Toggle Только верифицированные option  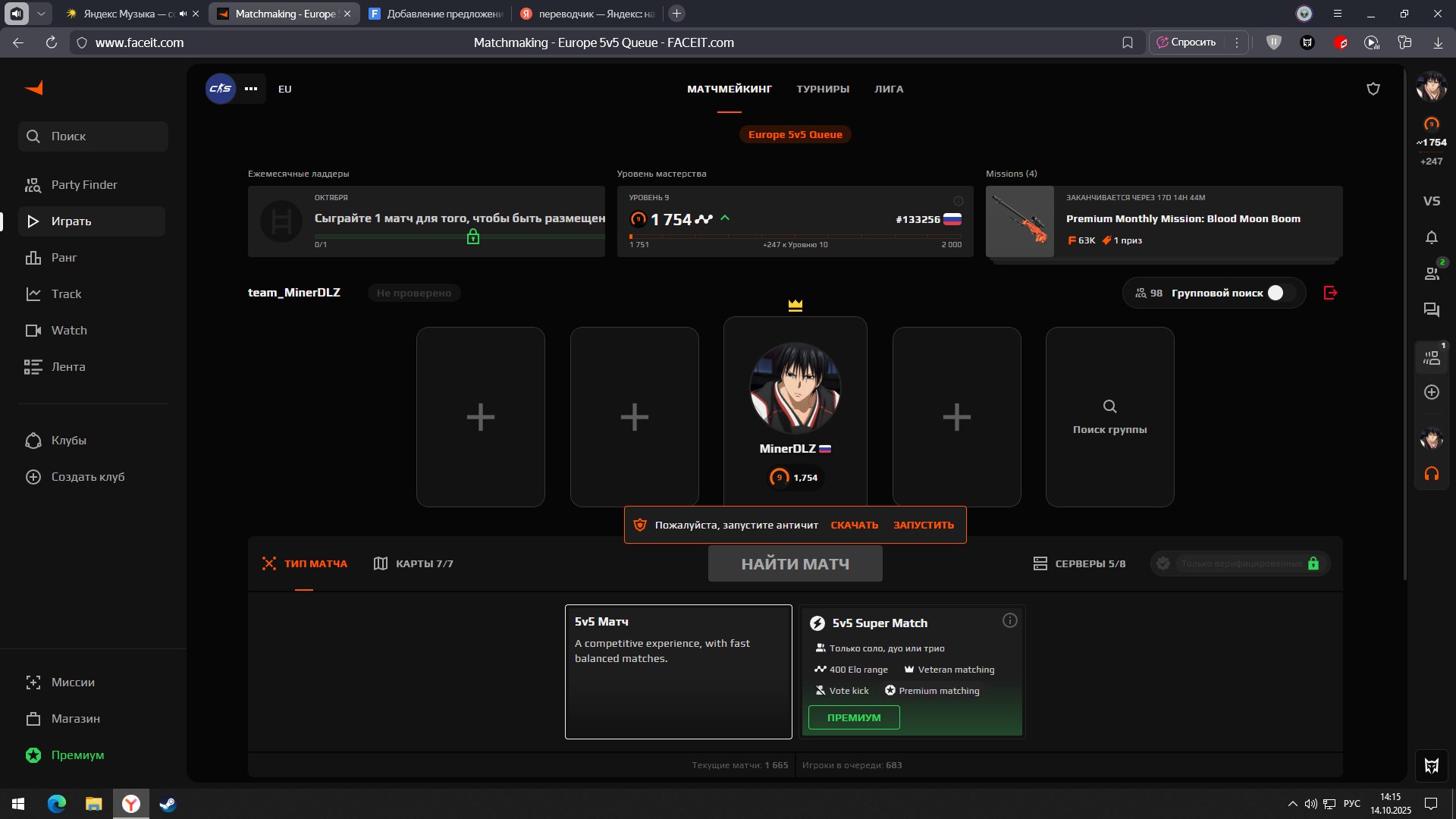click(x=1241, y=563)
